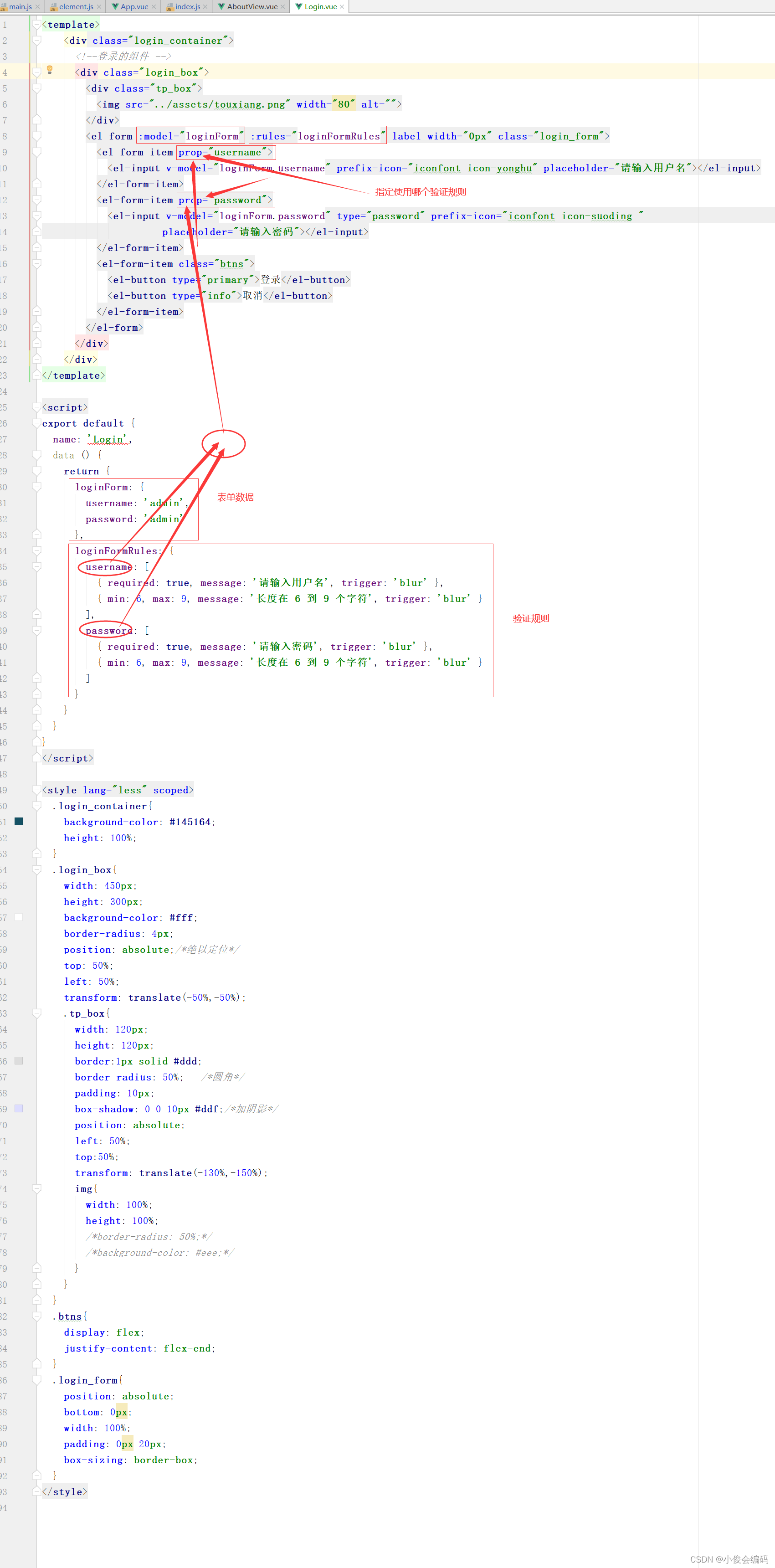Switch to the AboutView.vue tab
Image resolution: width=775 pixels, height=1568 pixels.
(252, 7)
